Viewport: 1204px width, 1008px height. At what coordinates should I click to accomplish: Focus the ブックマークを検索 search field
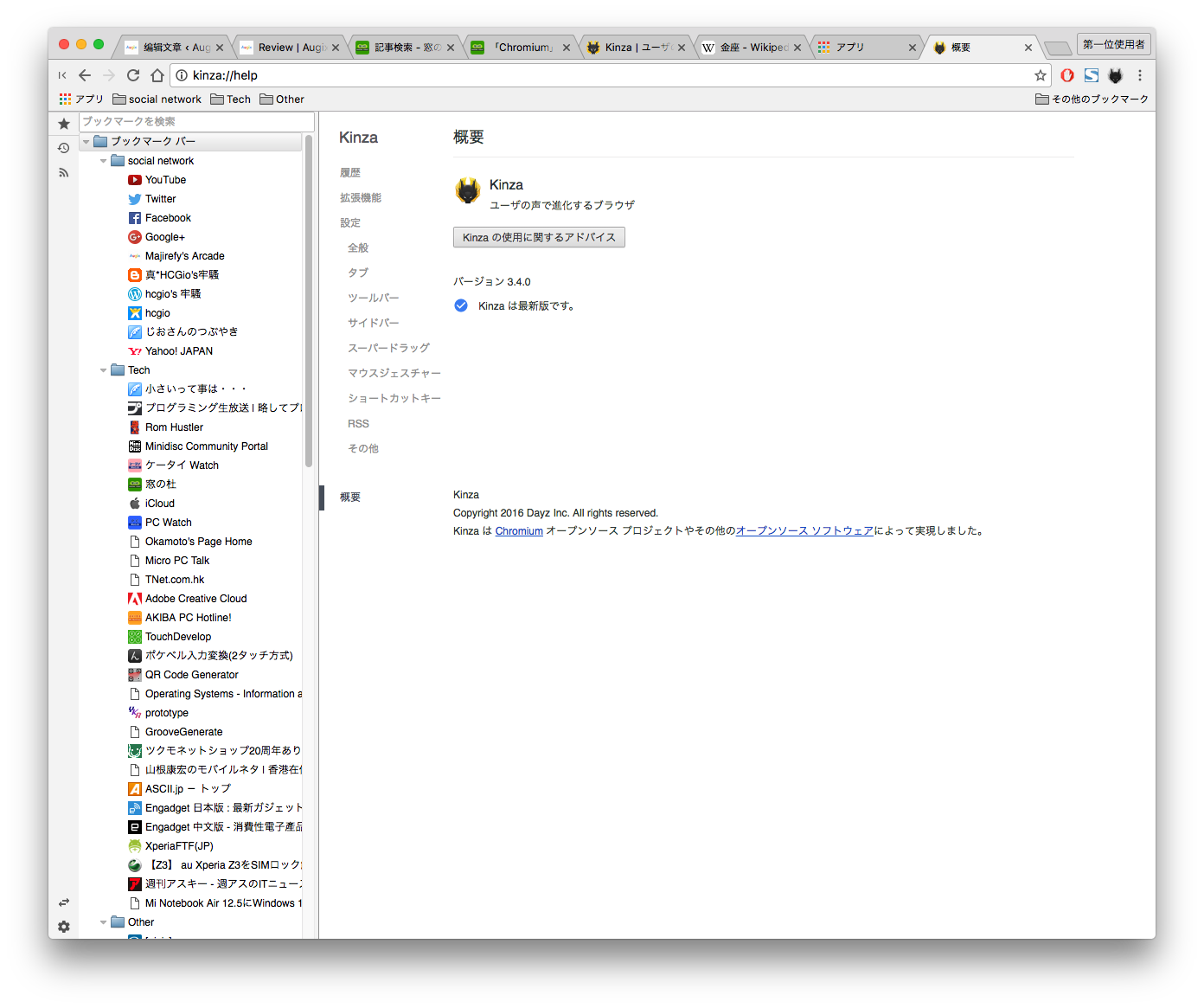tap(196, 122)
